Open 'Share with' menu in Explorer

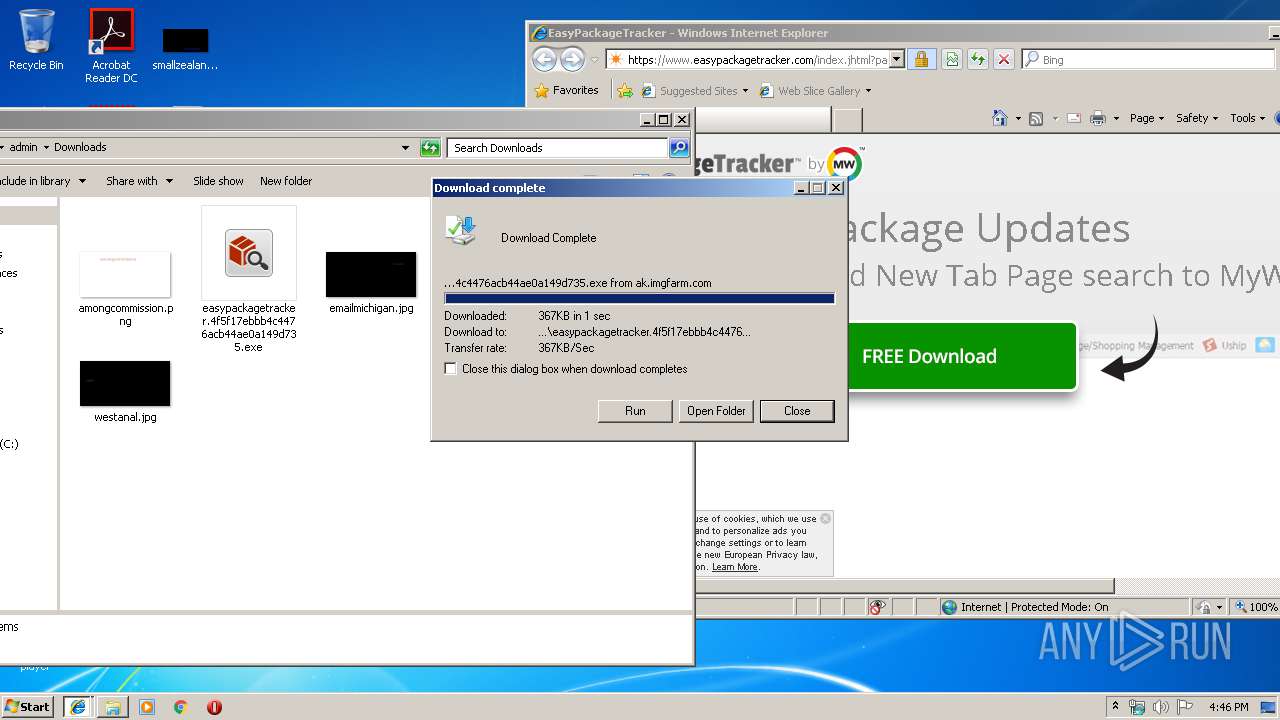(140, 181)
